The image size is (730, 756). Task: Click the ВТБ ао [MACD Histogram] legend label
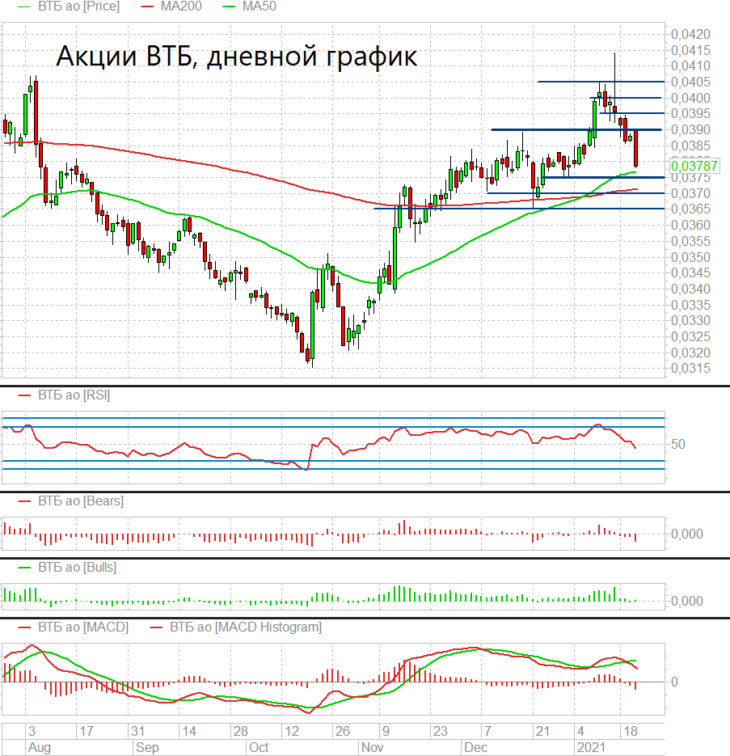click(245, 627)
